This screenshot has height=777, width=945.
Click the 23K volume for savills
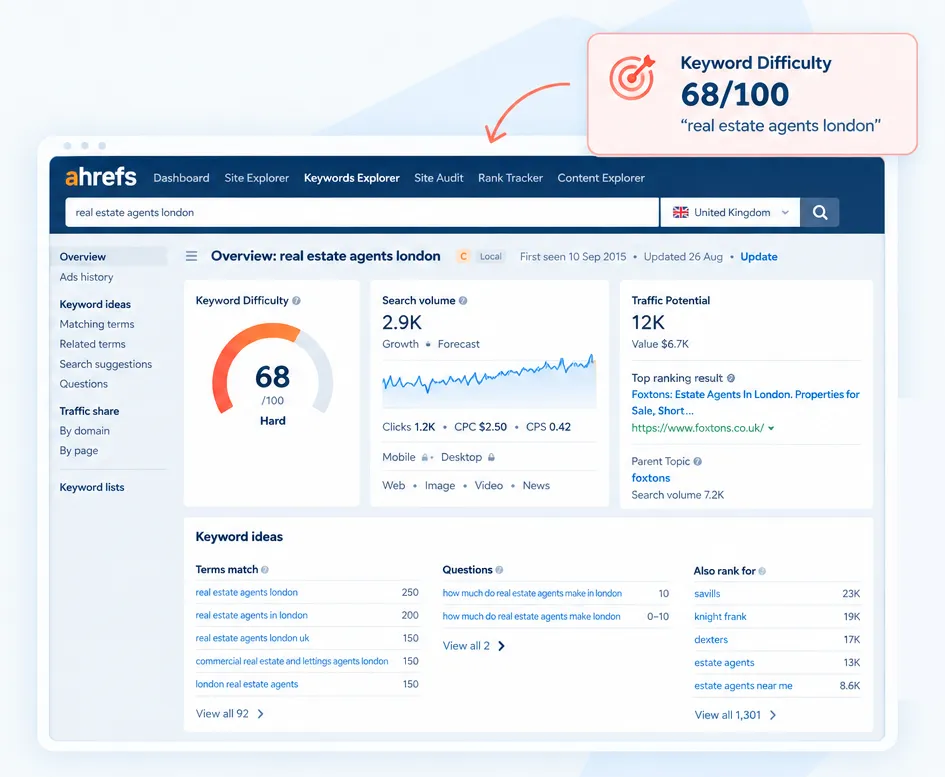pyautogui.click(x=851, y=594)
